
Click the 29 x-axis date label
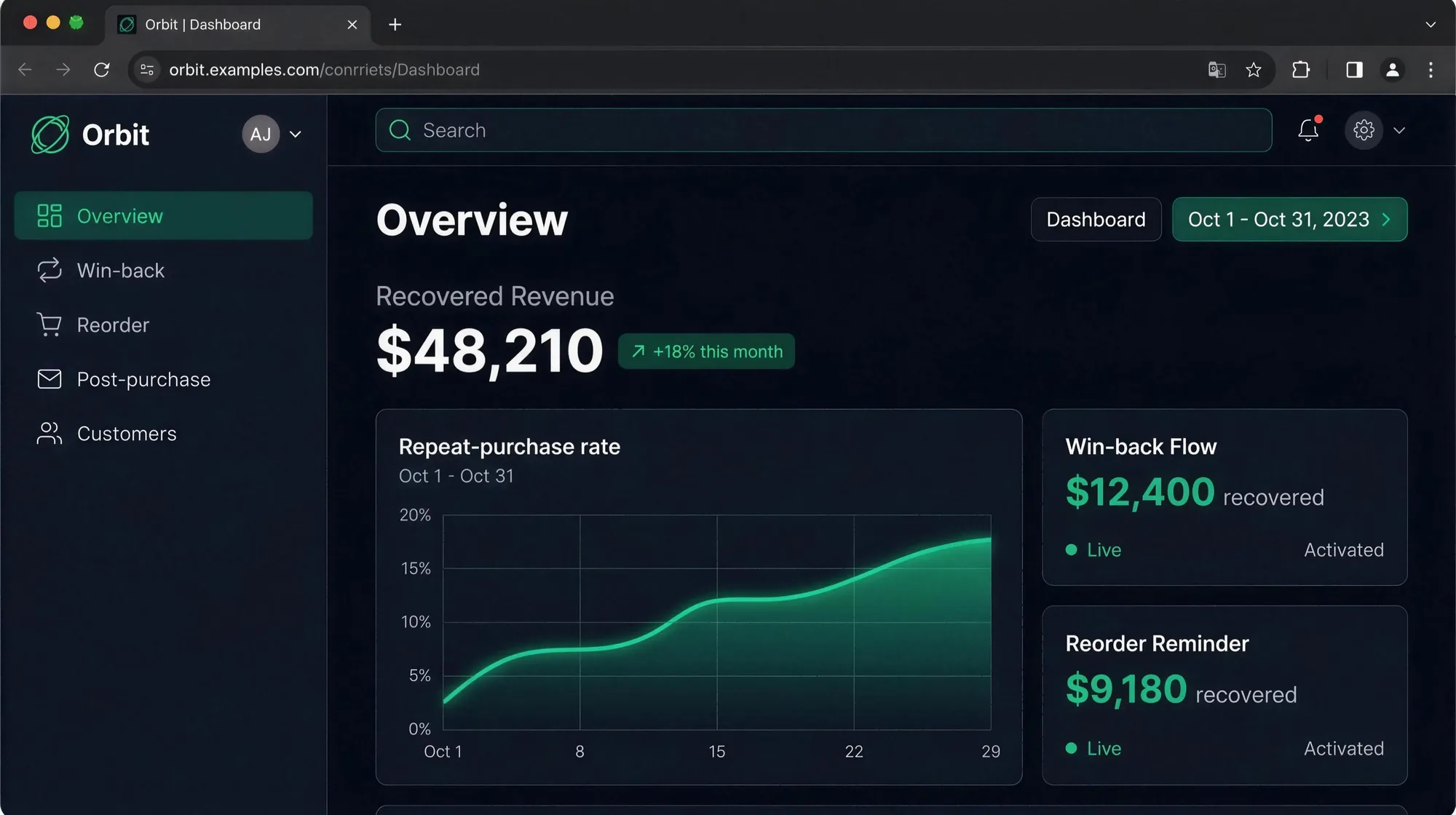(x=991, y=752)
